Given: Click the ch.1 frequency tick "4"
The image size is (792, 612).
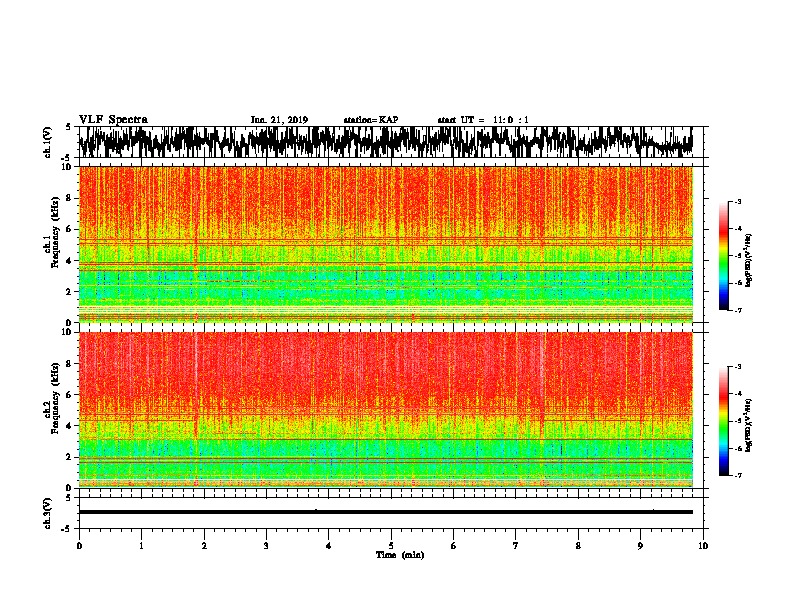Looking at the screenshot, I should [x=70, y=261].
